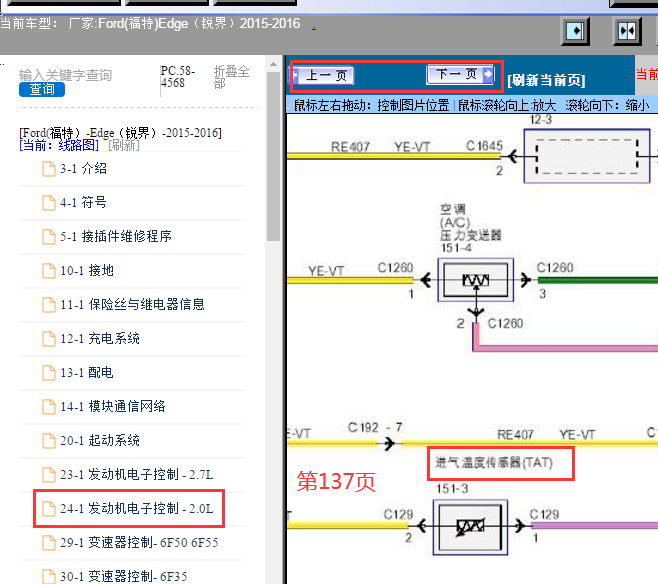Click page icon beside 30-1 变速器控制- 6F35
The height and width of the screenshot is (584, 658).
coord(49,576)
